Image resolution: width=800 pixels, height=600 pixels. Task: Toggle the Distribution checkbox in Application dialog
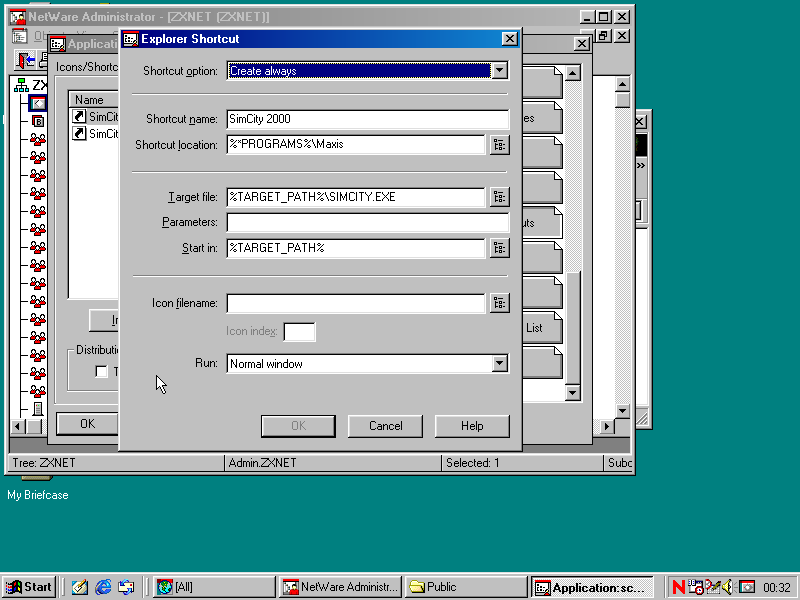click(x=102, y=371)
